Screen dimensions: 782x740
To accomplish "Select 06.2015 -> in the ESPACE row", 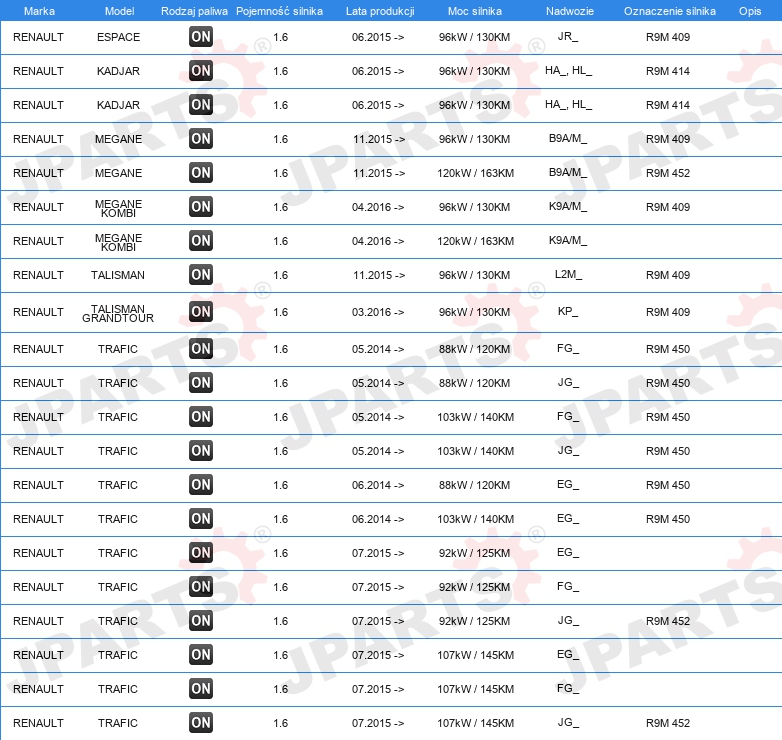I will 378,37.
